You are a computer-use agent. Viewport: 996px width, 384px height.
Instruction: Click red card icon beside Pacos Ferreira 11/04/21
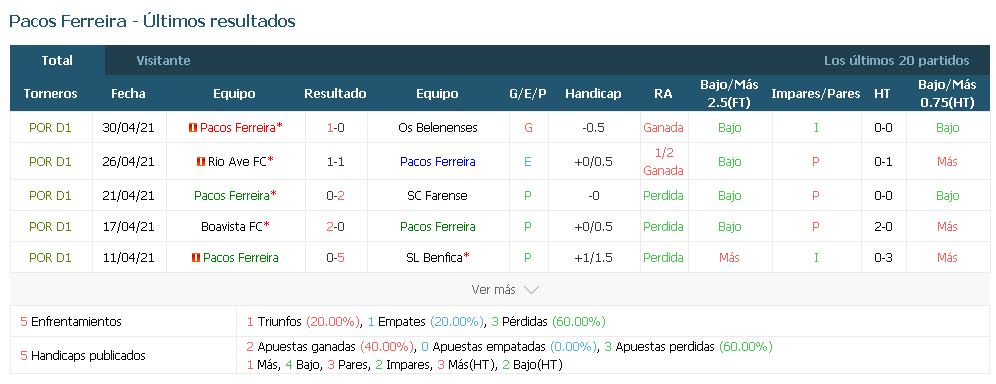coord(196,258)
